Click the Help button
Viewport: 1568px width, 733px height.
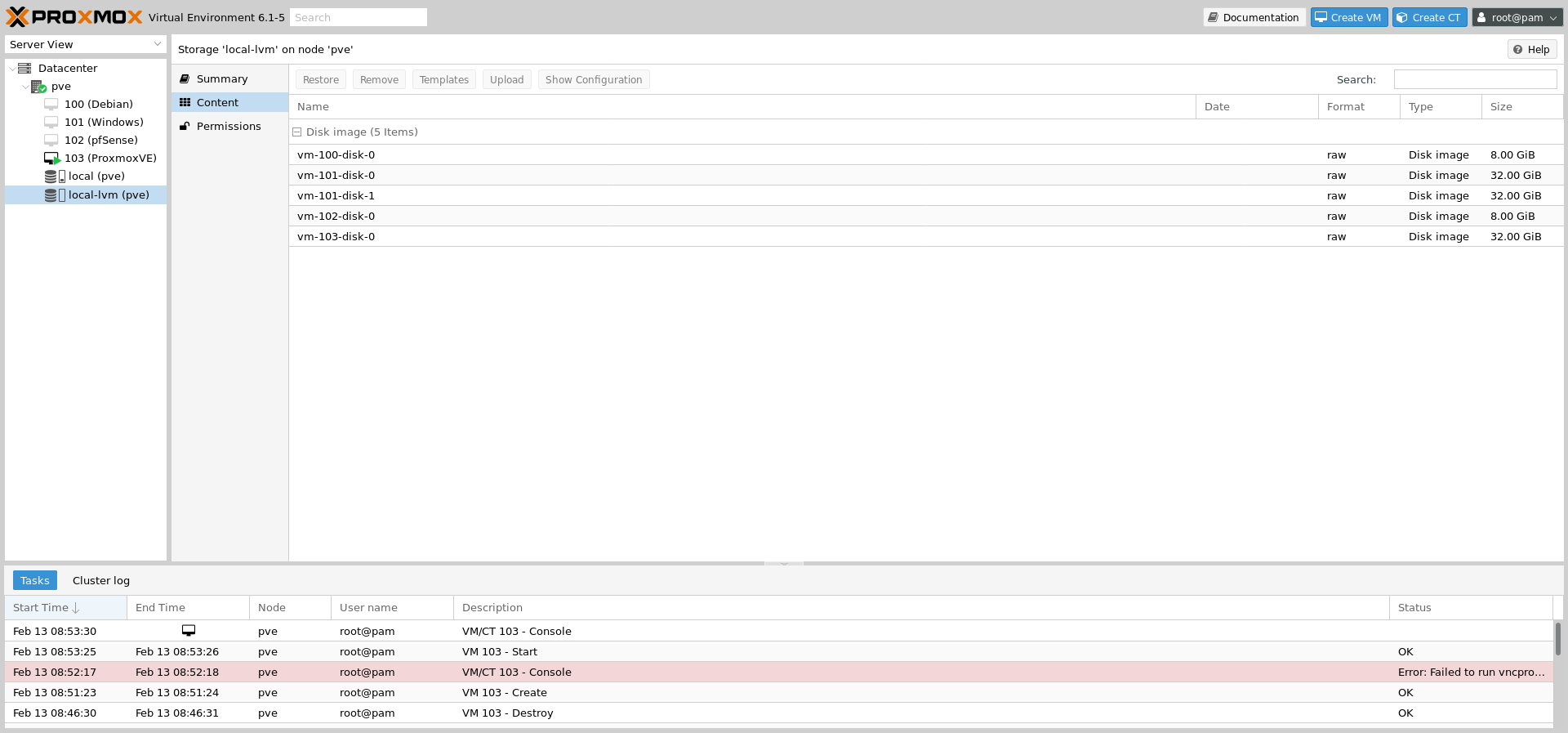[1531, 50]
